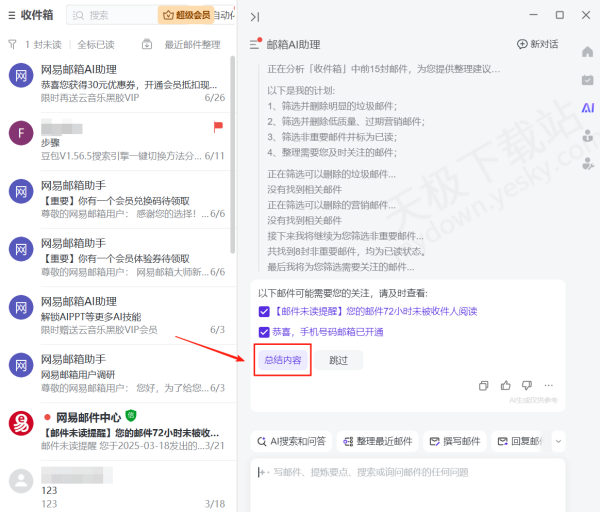
Task: Open the inbox hamburger menu
Action: click(x=10, y=15)
